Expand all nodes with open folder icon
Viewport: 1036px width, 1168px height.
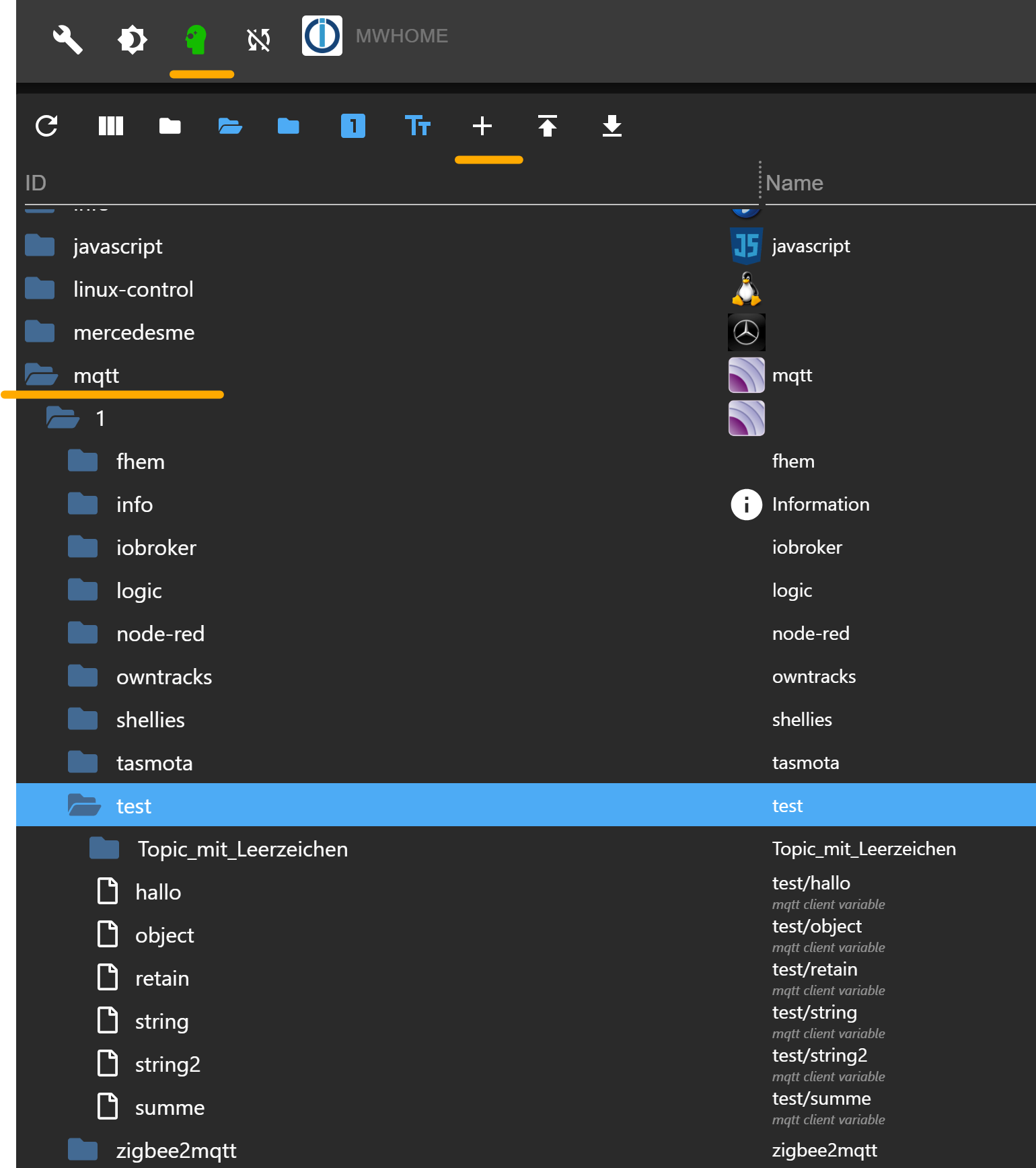[230, 126]
